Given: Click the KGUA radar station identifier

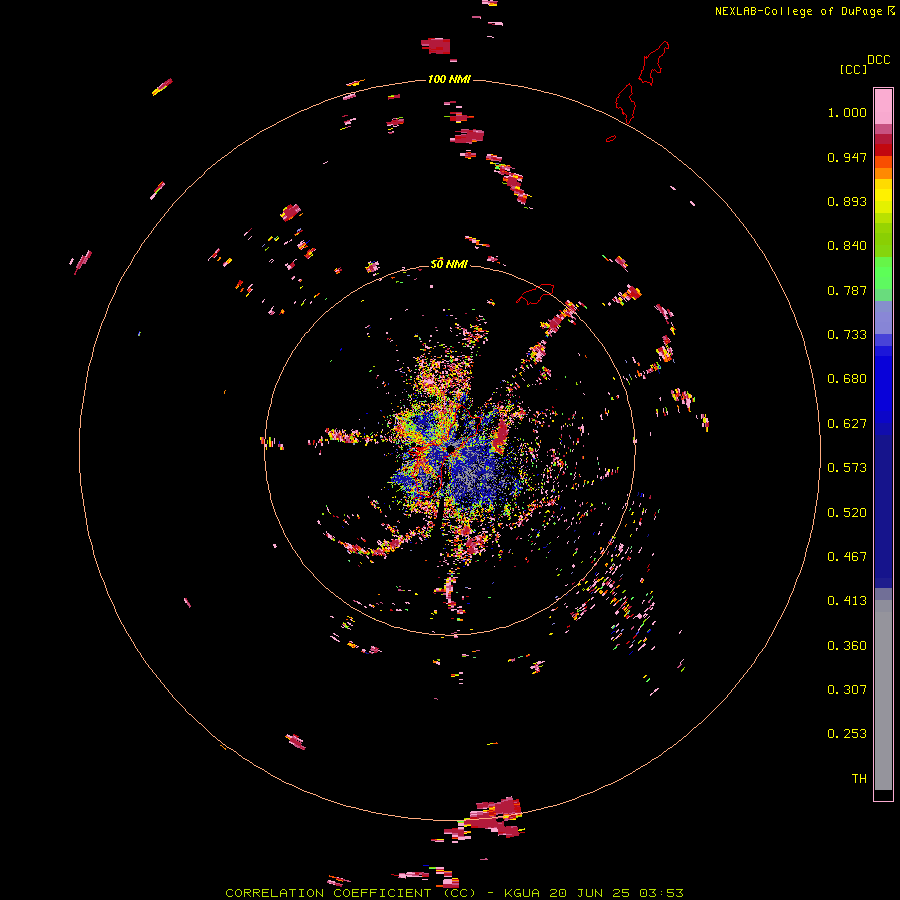Looking at the screenshot, I should tap(522, 893).
